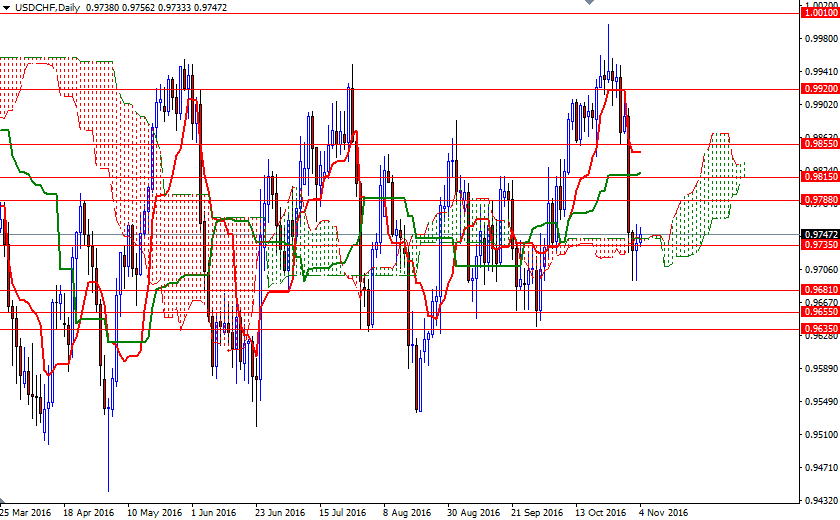Click the 8 Aug 2016 date label
Screen dimensions: 840x520
point(408,513)
